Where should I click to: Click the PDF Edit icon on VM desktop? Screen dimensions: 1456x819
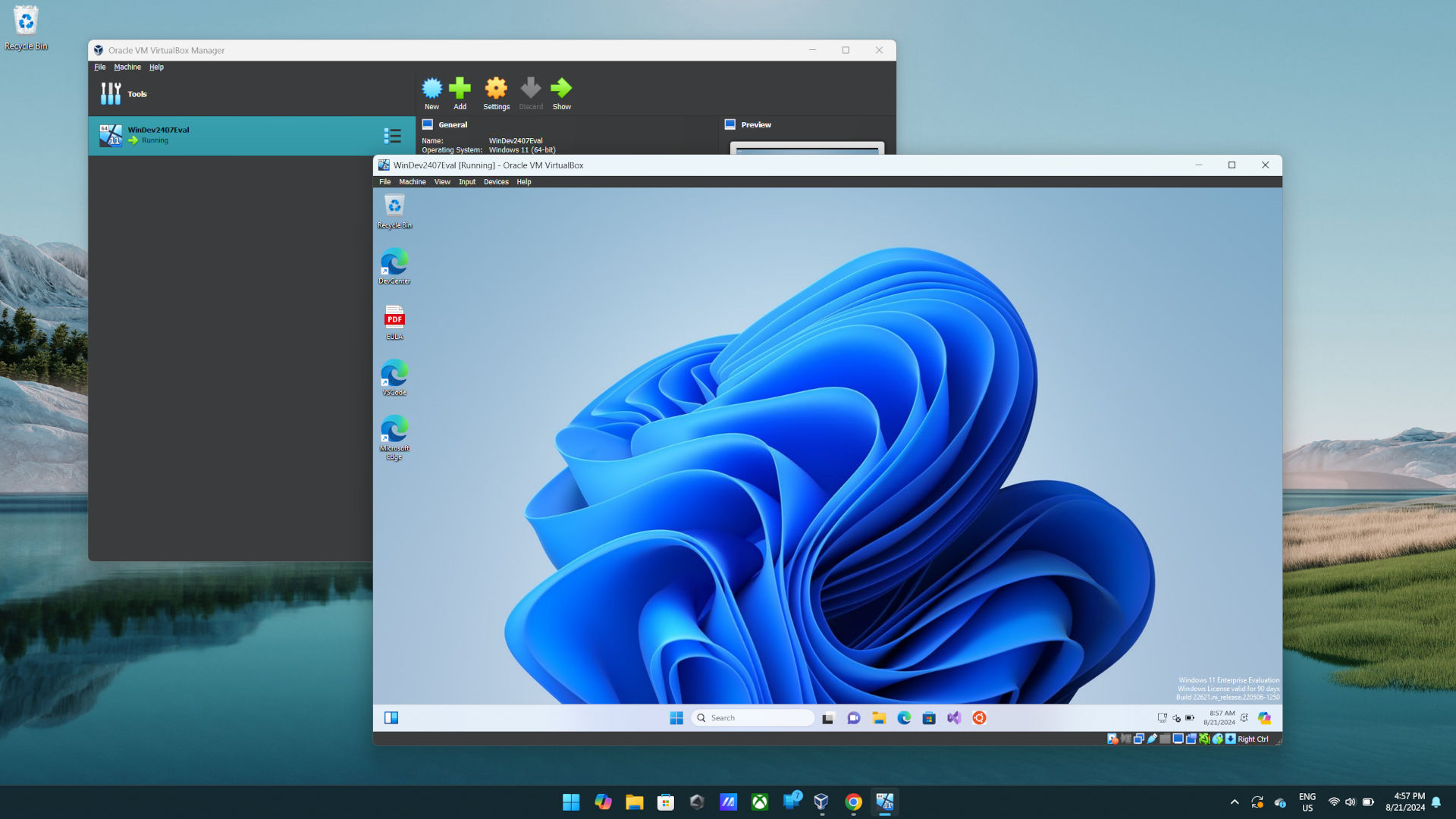394,317
